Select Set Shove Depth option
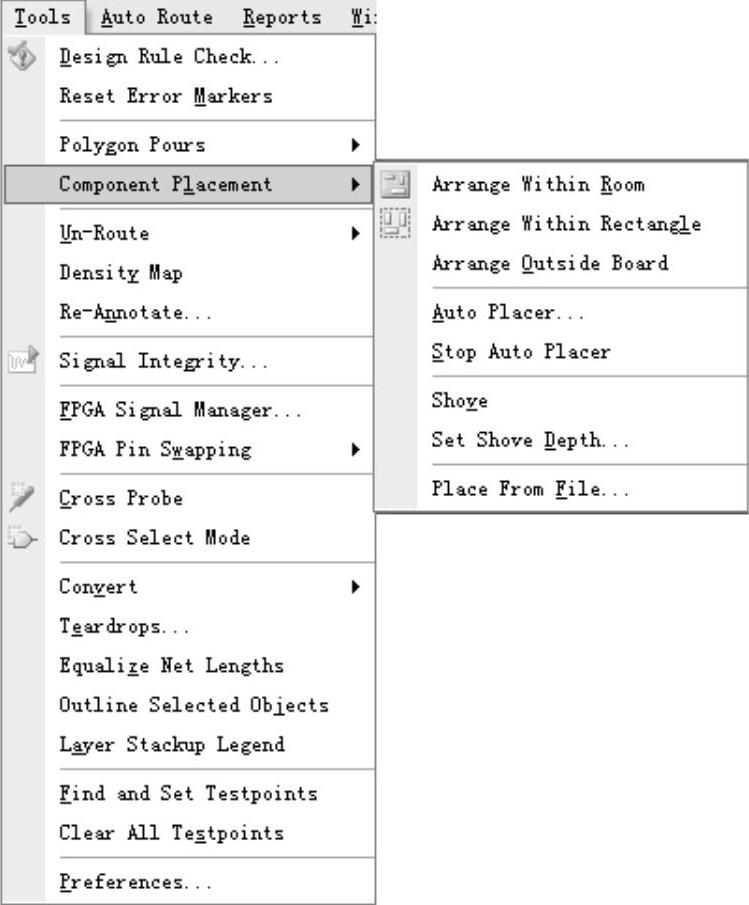The width and height of the screenshot is (749, 905). tap(530, 440)
